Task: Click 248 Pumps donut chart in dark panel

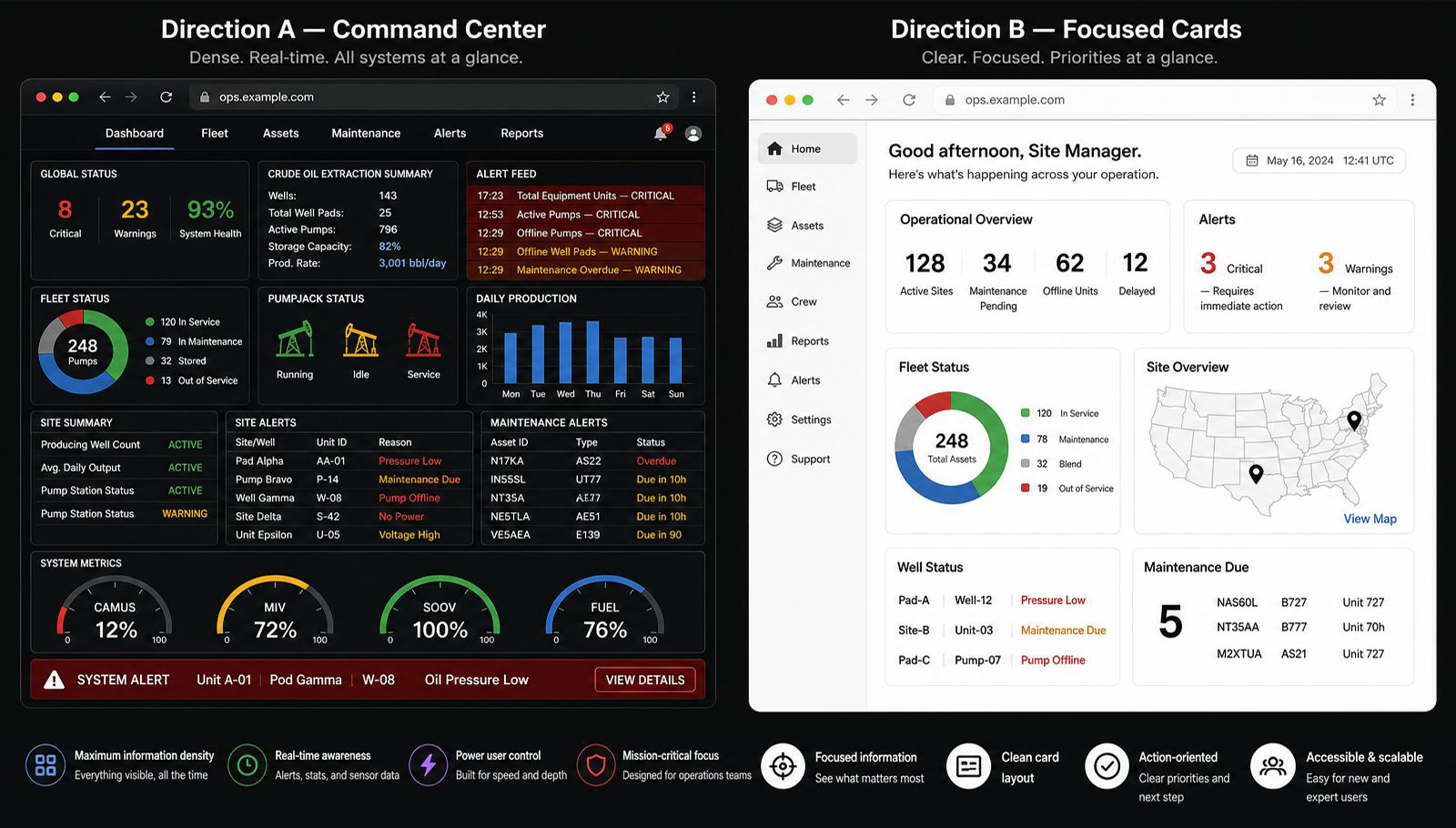Action: 83,352
